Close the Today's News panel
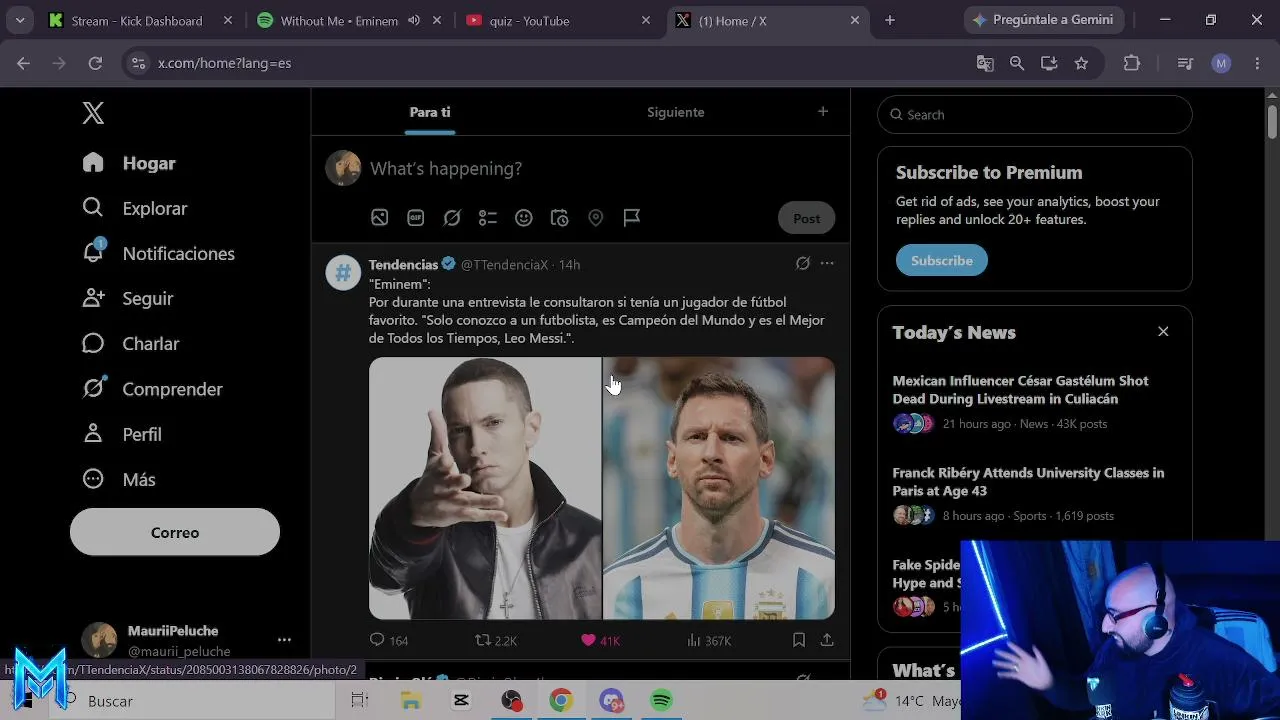Viewport: 1280px width, 720px height. [1163, 332]
